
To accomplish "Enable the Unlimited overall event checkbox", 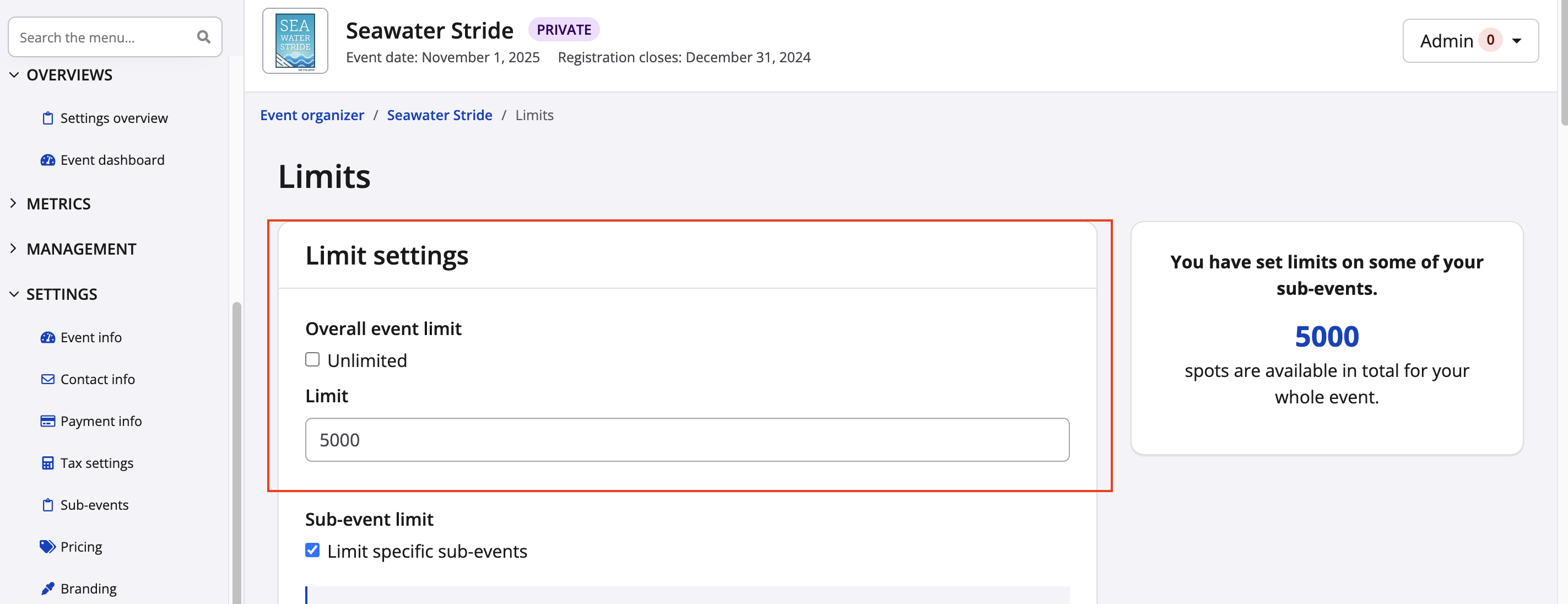I will 312,360.
